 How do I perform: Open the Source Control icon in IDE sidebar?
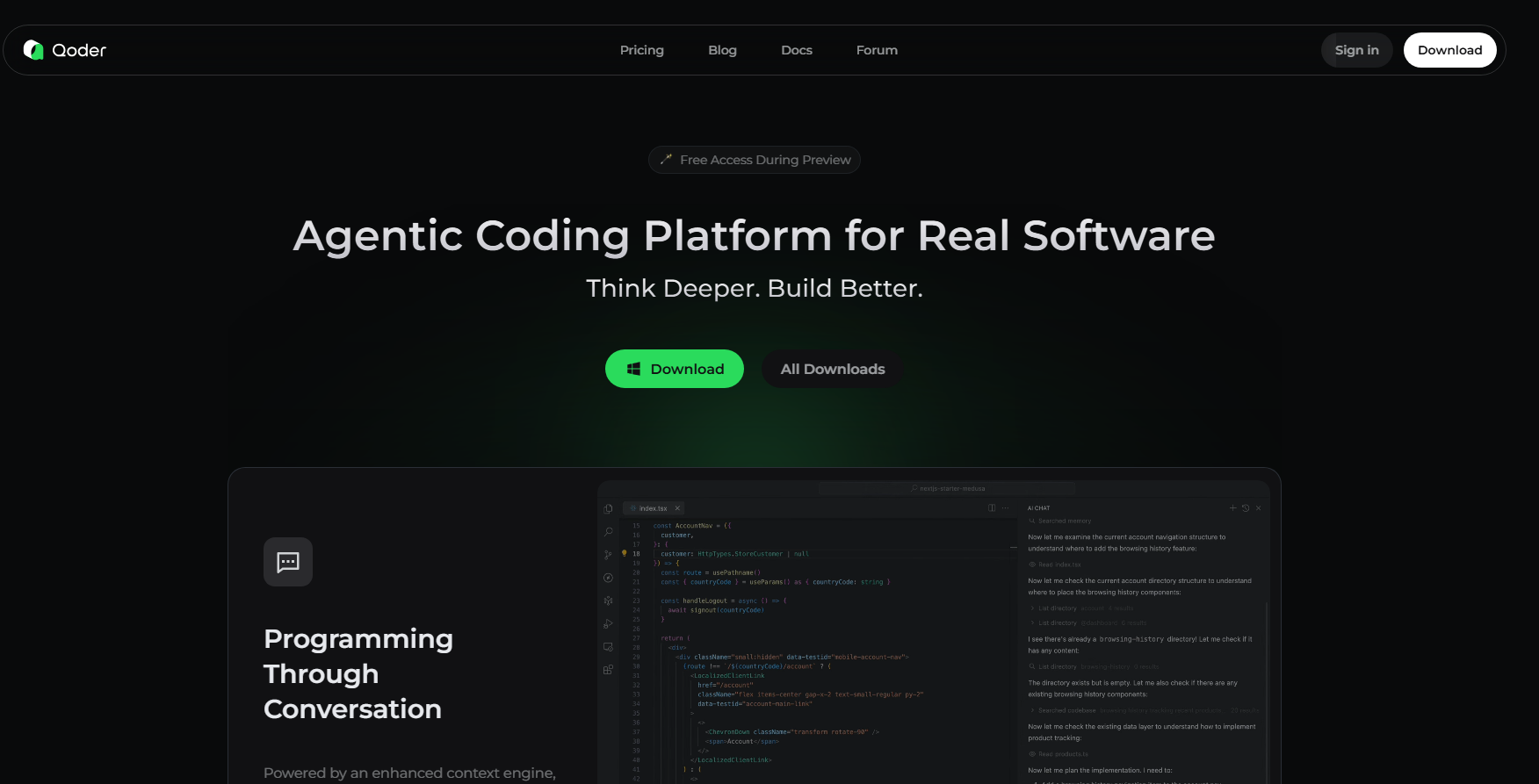pyautogui.click(x=608, y=555)
